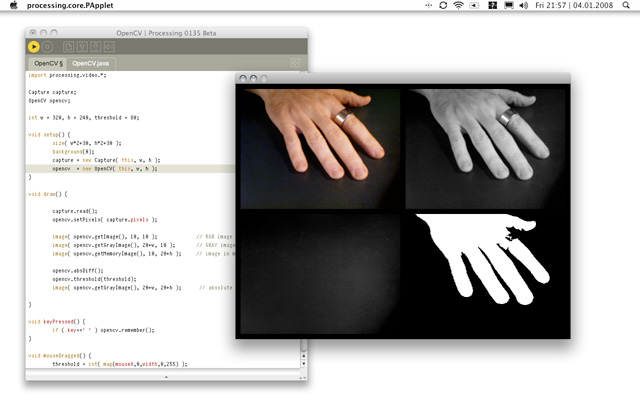Click the 'background(0);' code line

[73, 151]
